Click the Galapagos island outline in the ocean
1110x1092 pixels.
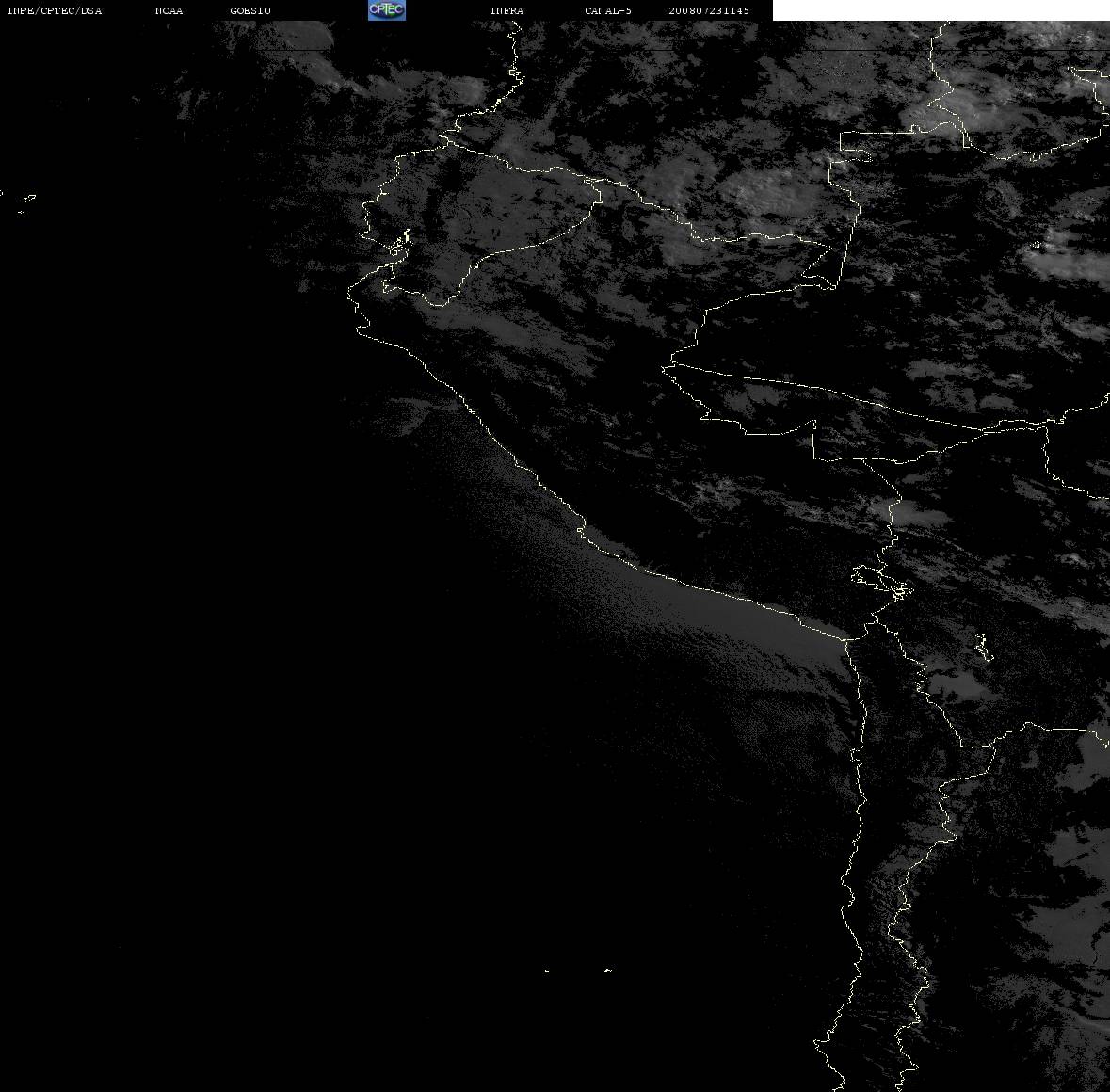click(x=28, y=198)
